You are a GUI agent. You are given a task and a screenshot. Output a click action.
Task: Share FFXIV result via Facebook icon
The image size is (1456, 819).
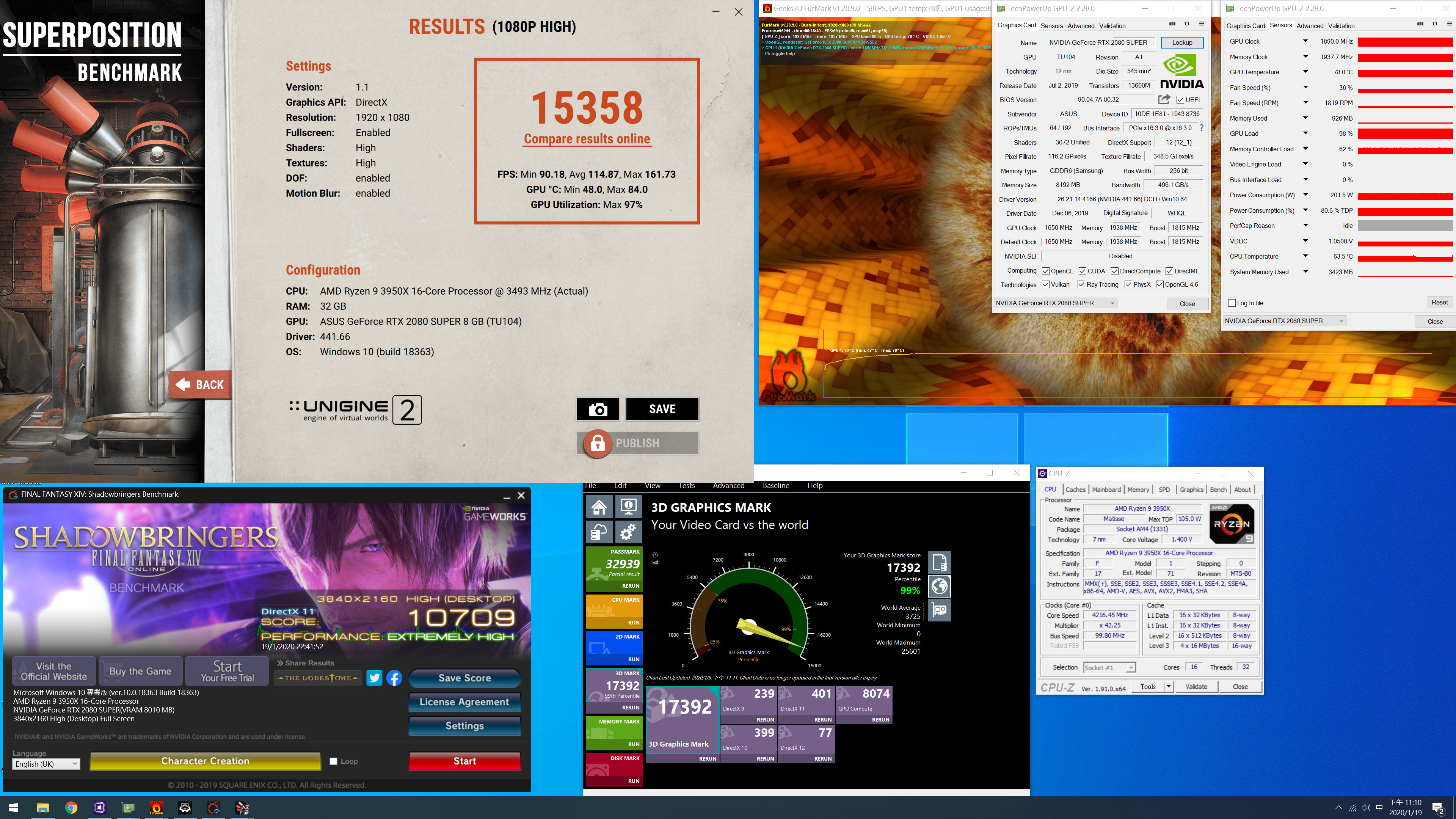coord(394,678)
